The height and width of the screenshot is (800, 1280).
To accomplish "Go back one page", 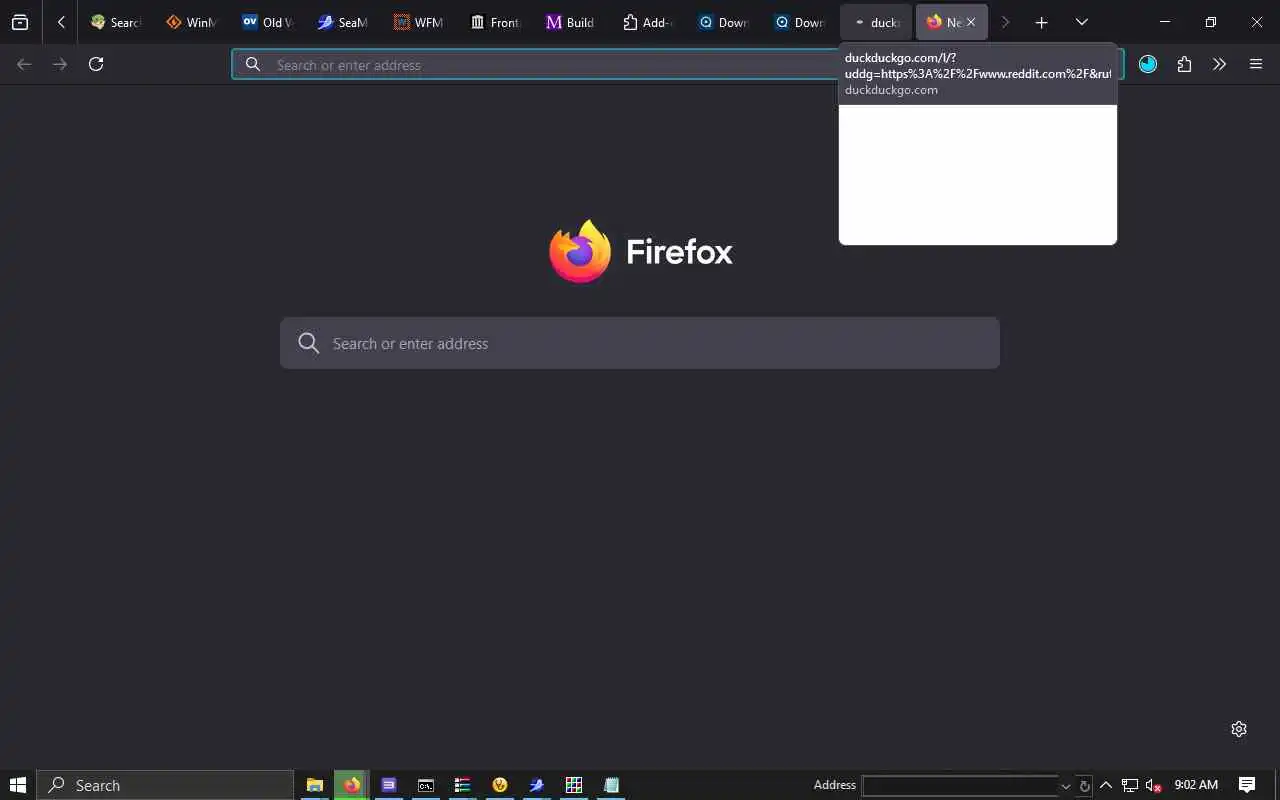I will pos(25,64).
